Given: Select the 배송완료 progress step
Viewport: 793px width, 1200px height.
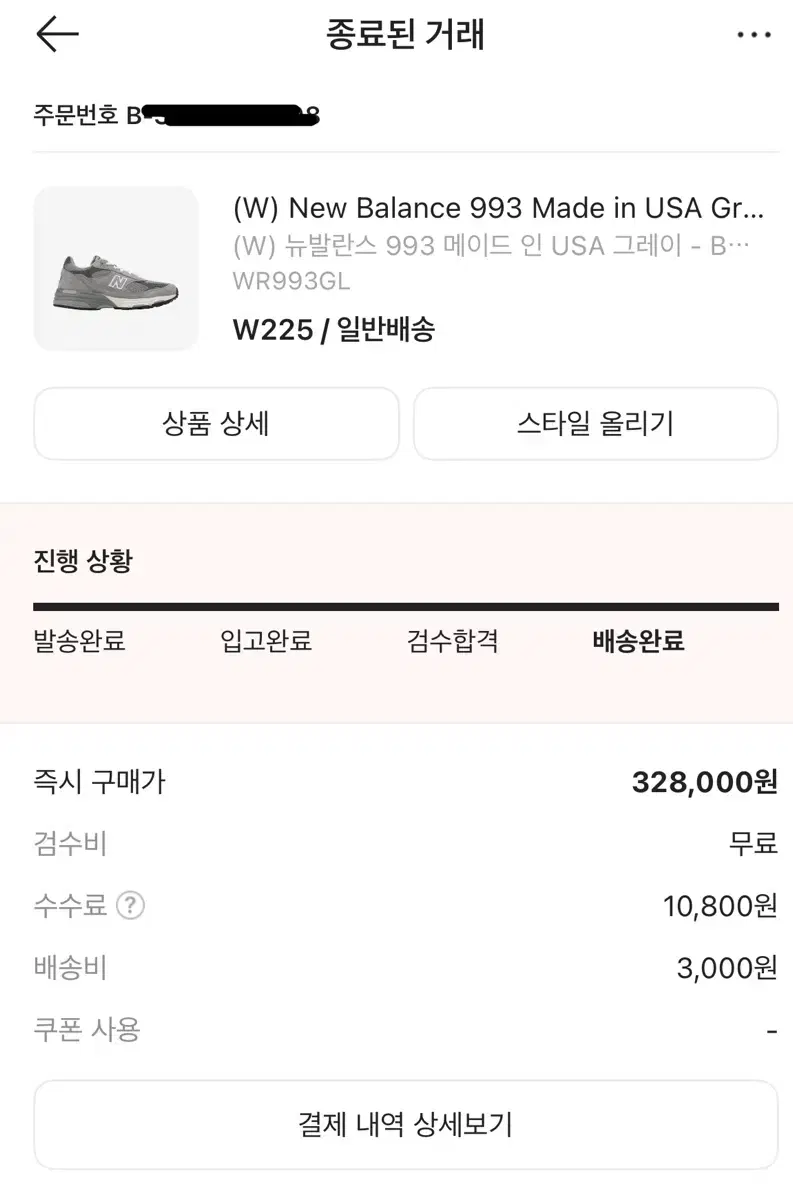Looking at the screenshot, I should click(x=638, y=641).
